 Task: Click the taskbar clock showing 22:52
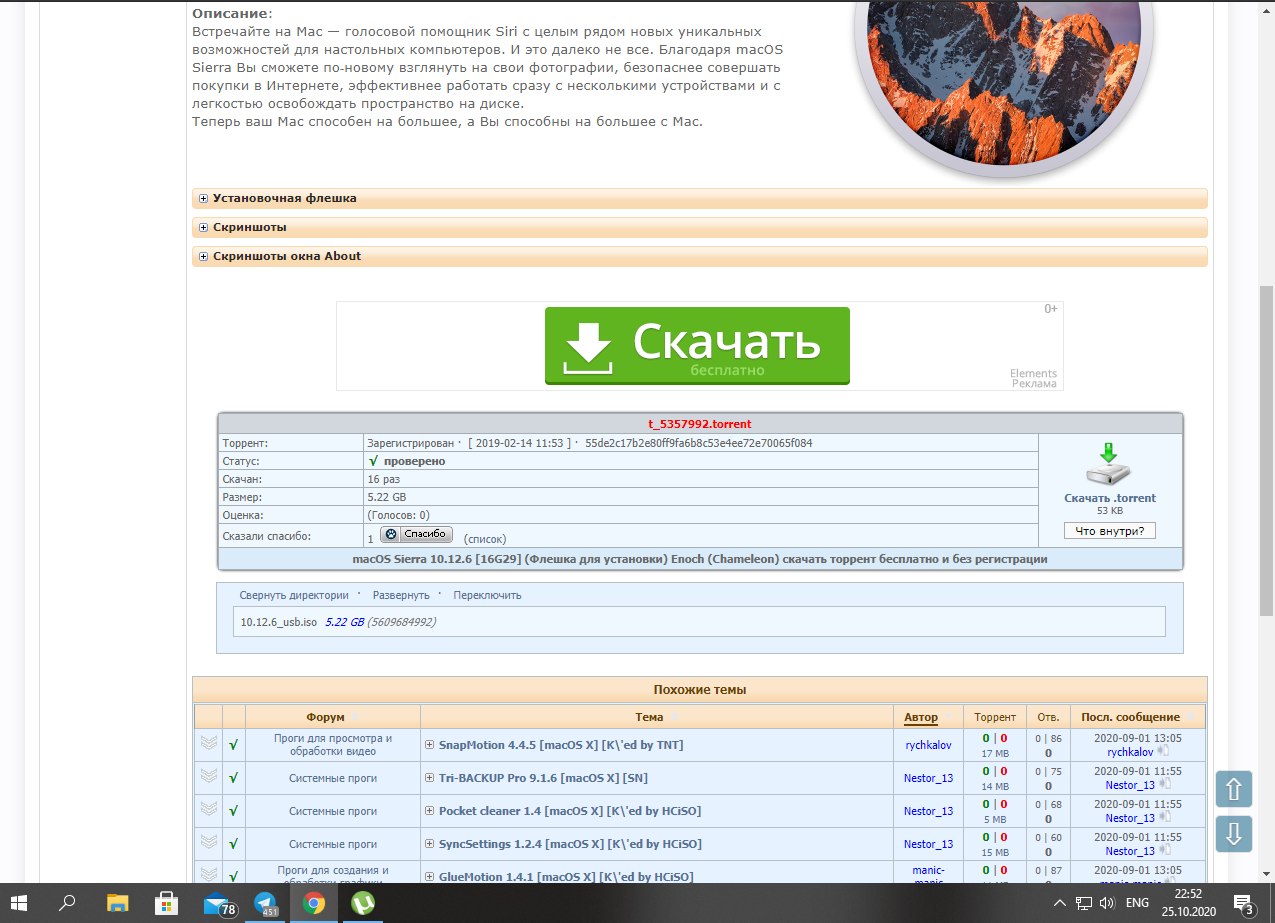coord(1189,903)
